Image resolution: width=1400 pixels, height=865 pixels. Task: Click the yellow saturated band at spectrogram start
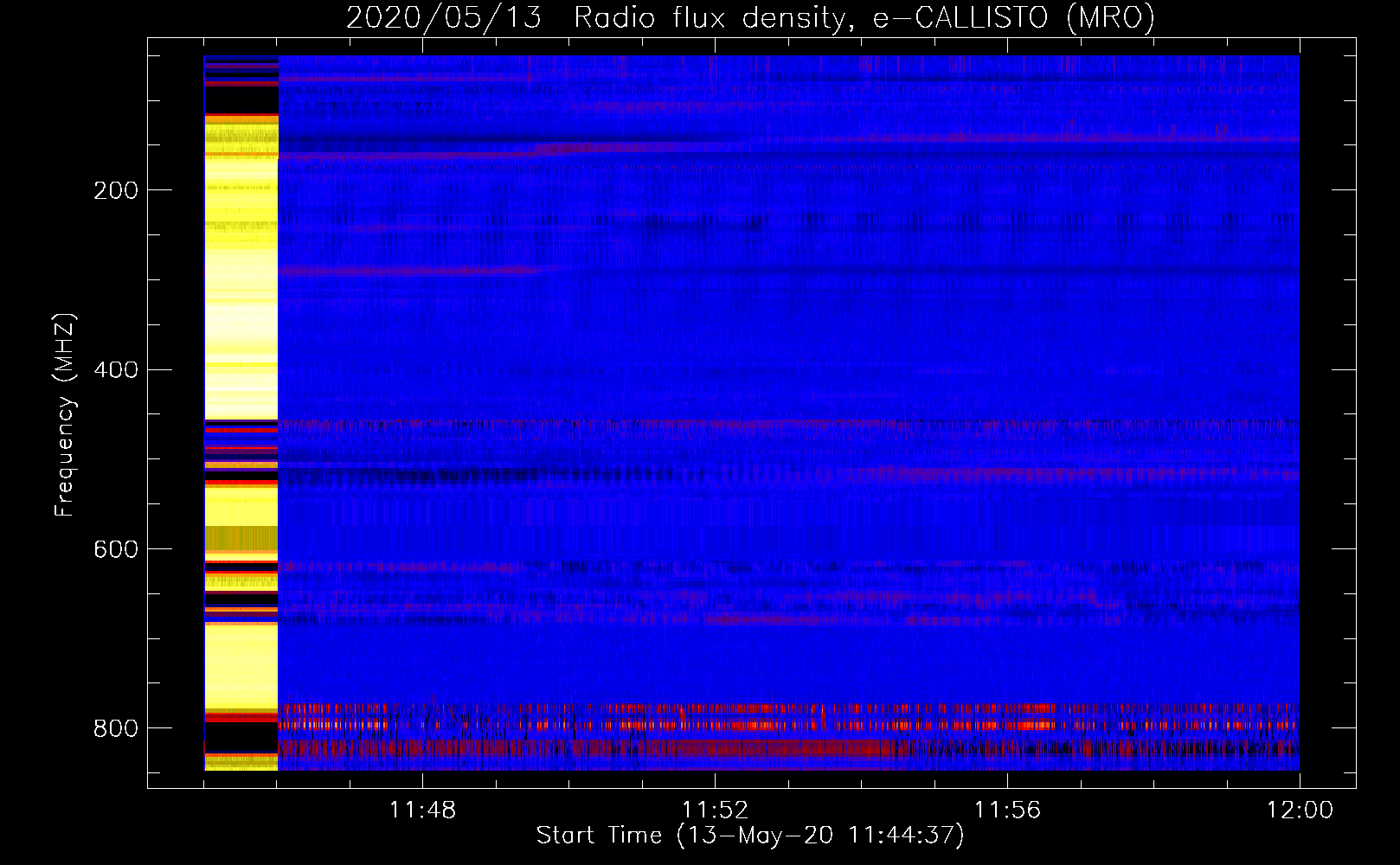(x=241, y=413)
